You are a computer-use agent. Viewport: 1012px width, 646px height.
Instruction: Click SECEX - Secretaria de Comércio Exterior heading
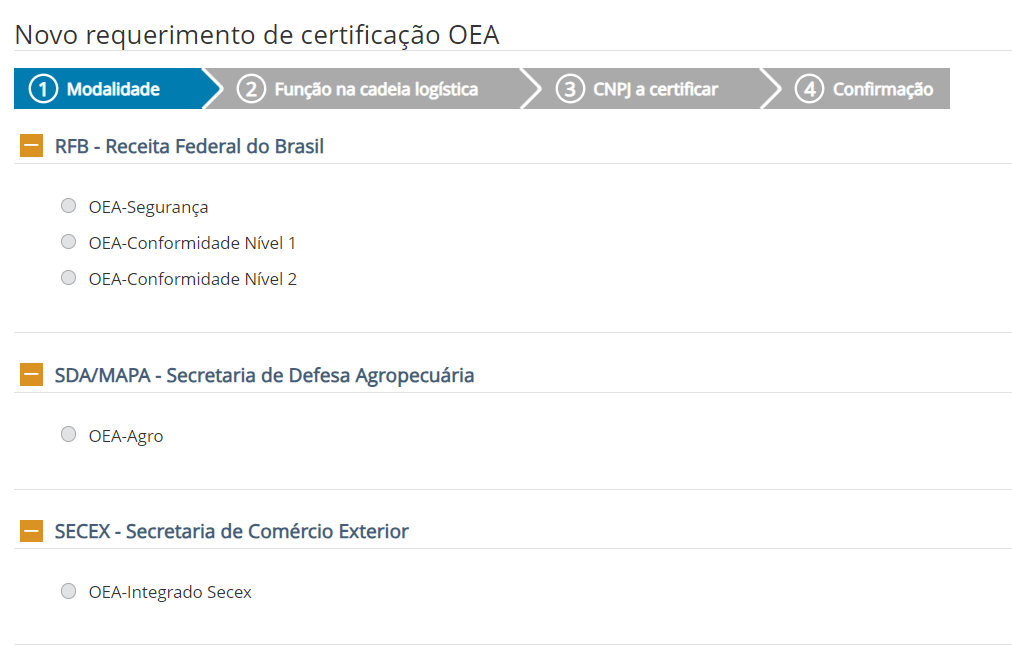(231, 532)
